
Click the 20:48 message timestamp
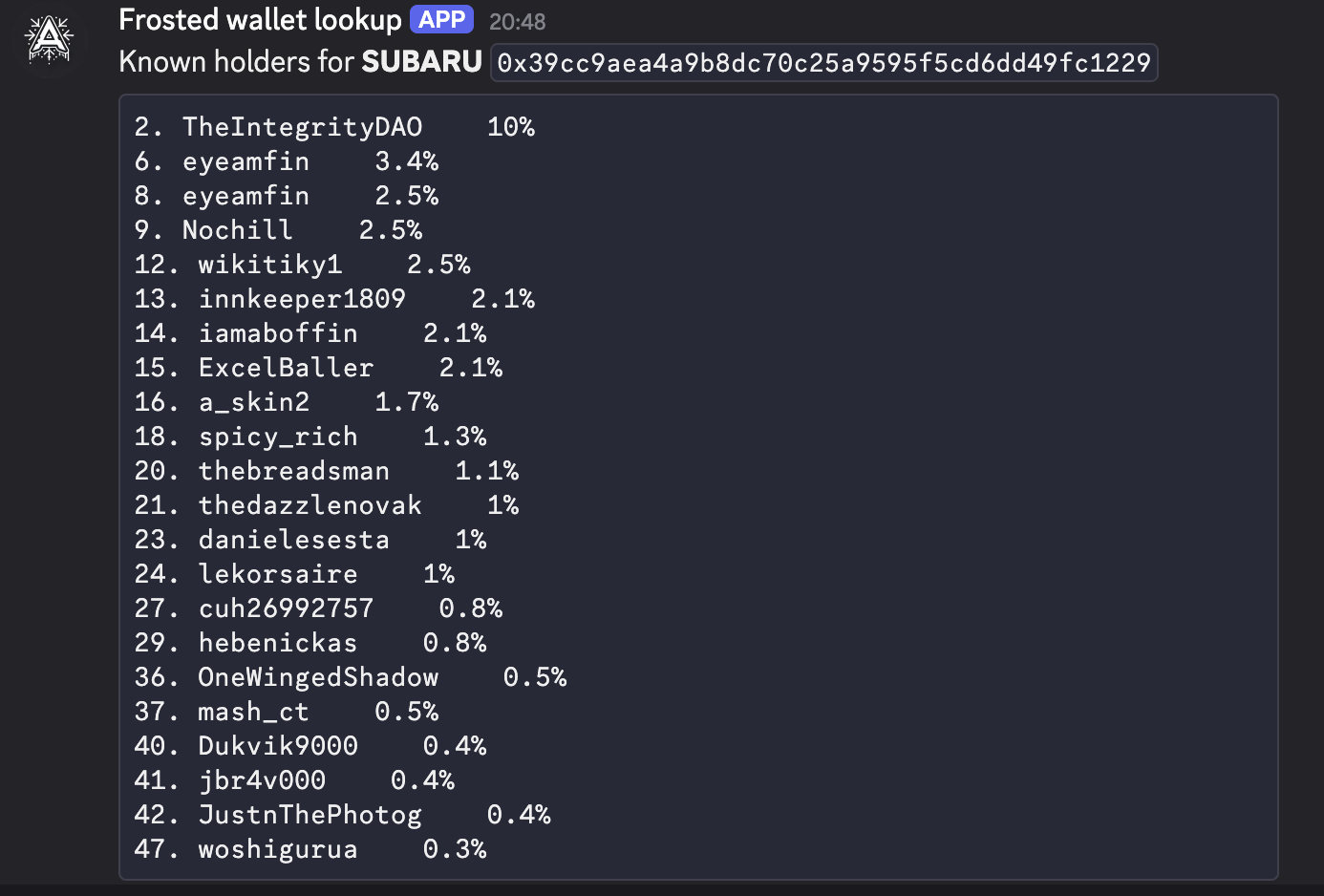(517, 21)
